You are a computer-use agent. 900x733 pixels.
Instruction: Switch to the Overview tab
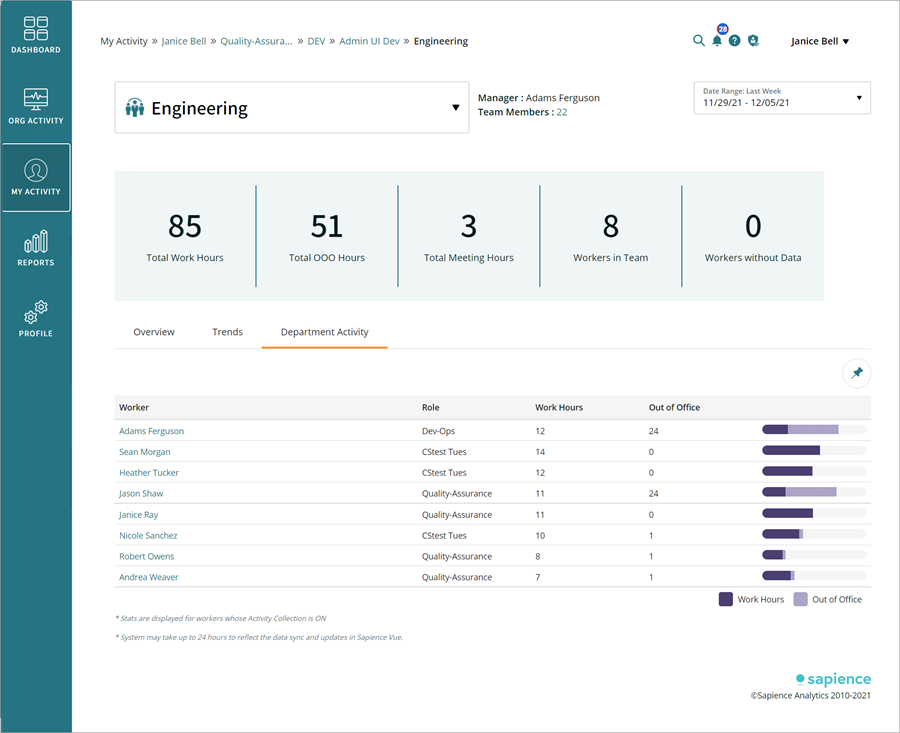click(154, 332)
